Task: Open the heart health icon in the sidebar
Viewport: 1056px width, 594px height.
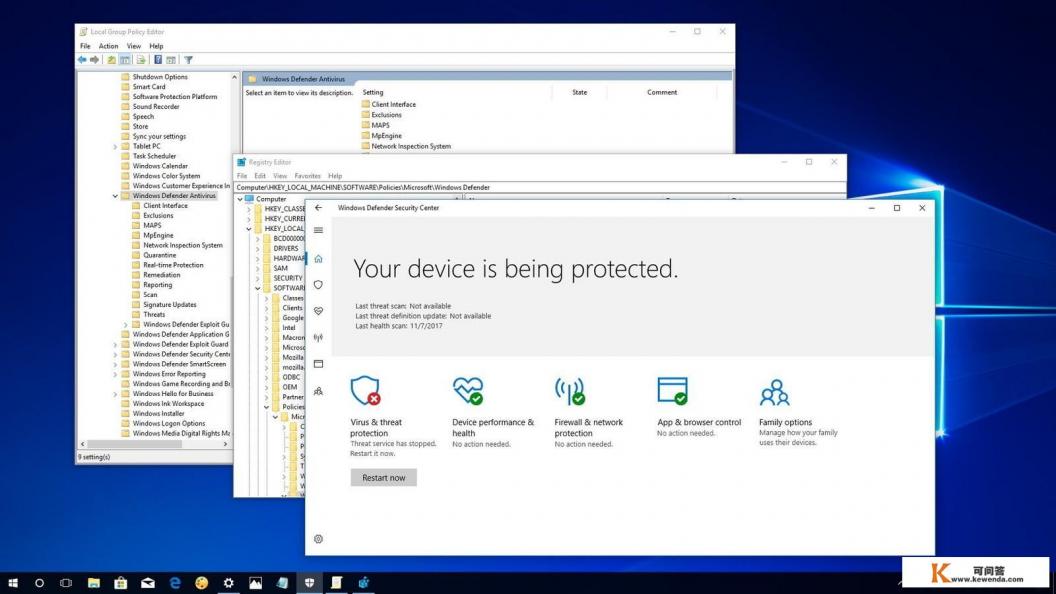Action: tap(319, 311)
